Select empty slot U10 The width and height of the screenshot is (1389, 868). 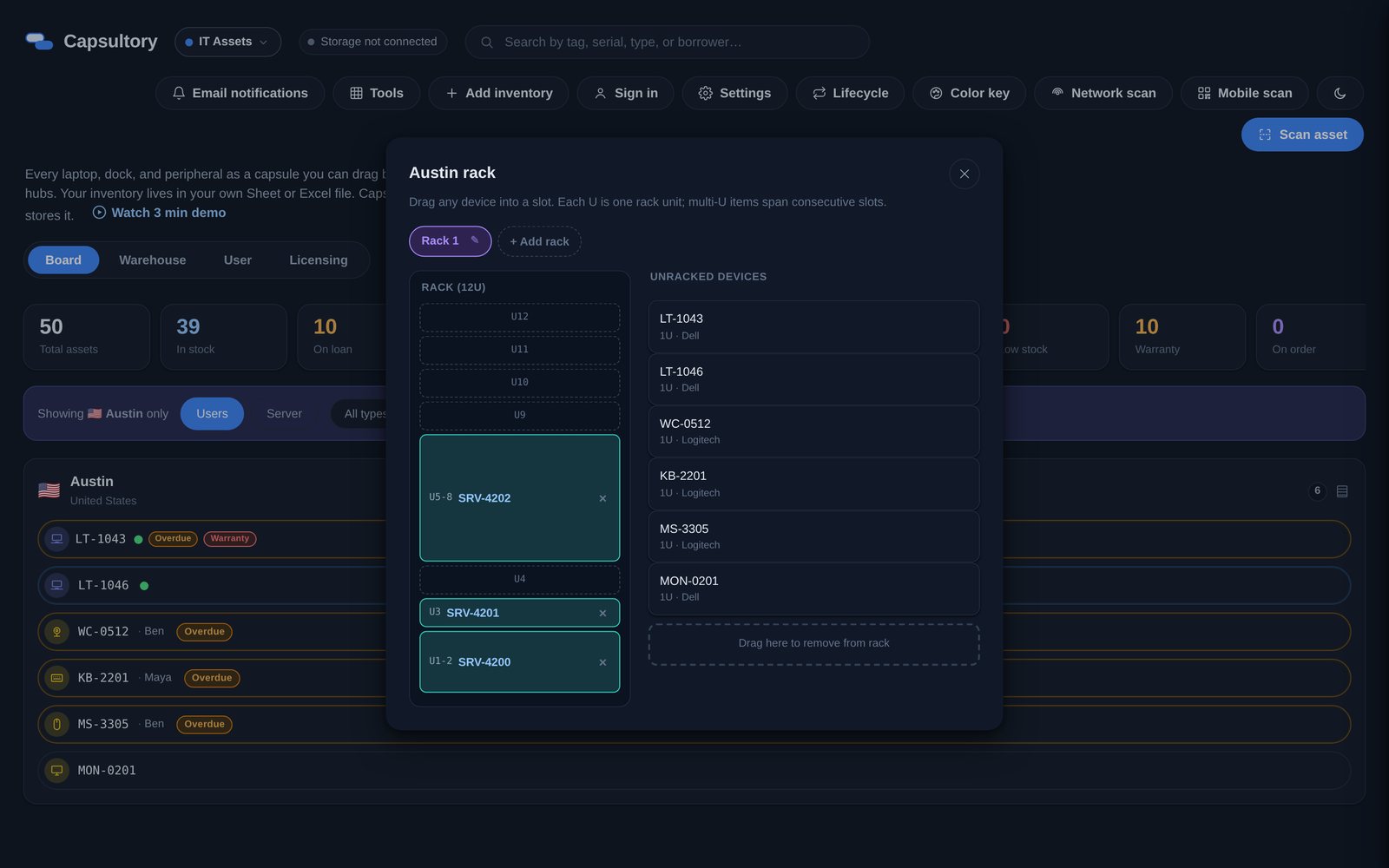click(x=519, y=382)
